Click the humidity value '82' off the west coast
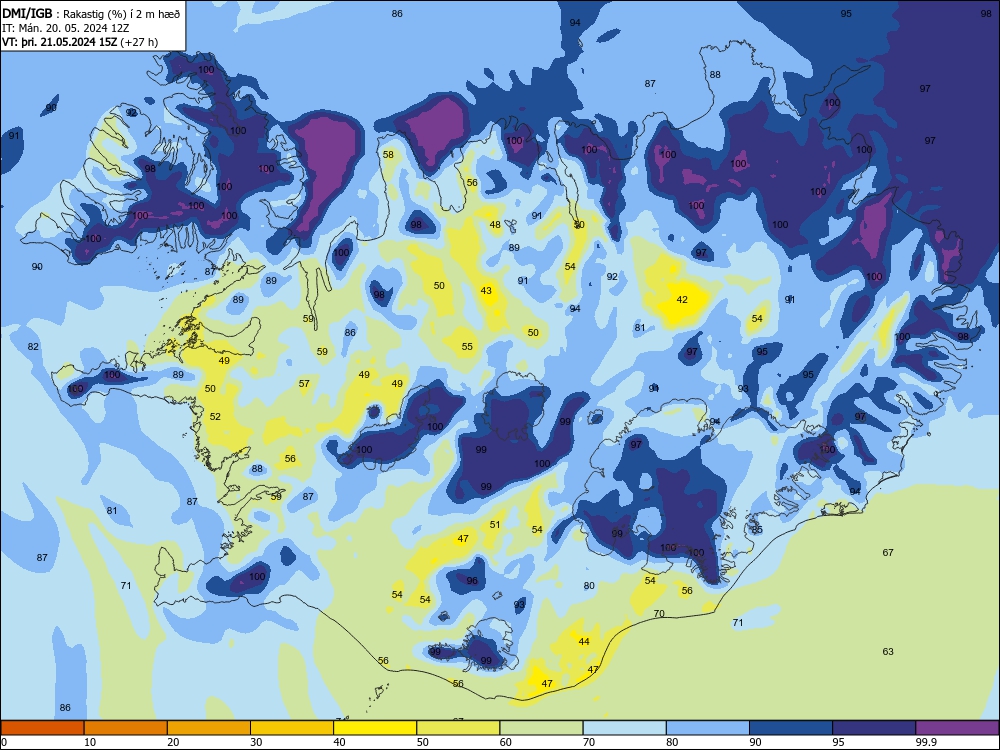The height and width of the screenshot is (750, 1000). click(x=33, y=346)
